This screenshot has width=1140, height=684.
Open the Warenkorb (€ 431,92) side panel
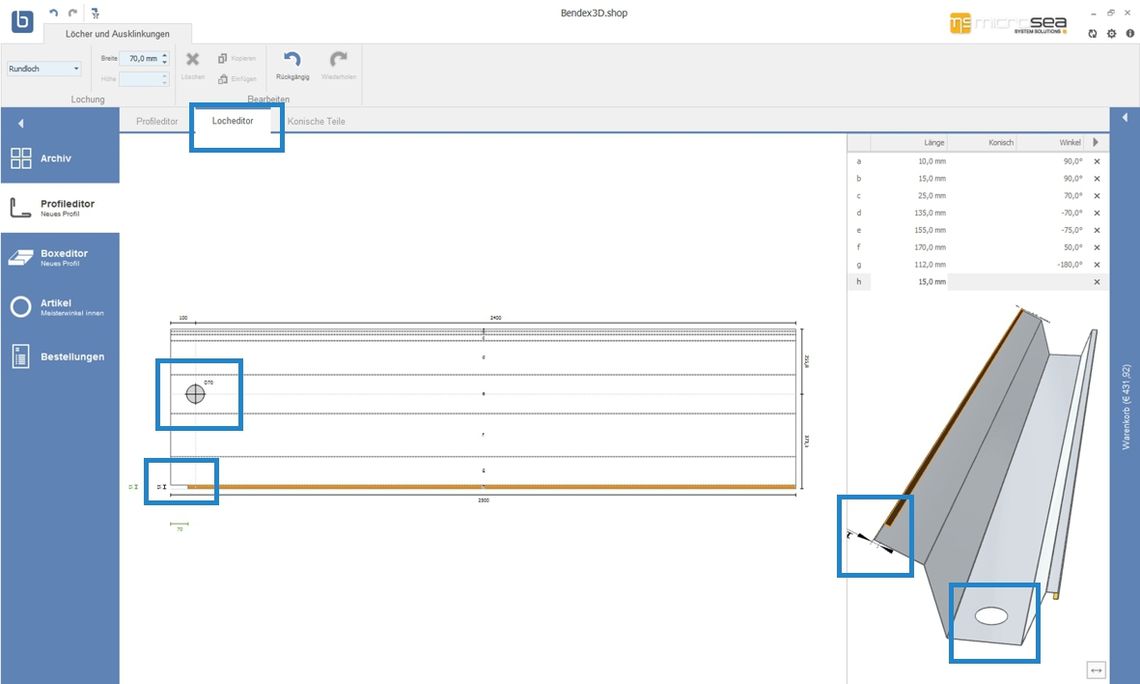pyautogui.click(x=1125, y=407)
